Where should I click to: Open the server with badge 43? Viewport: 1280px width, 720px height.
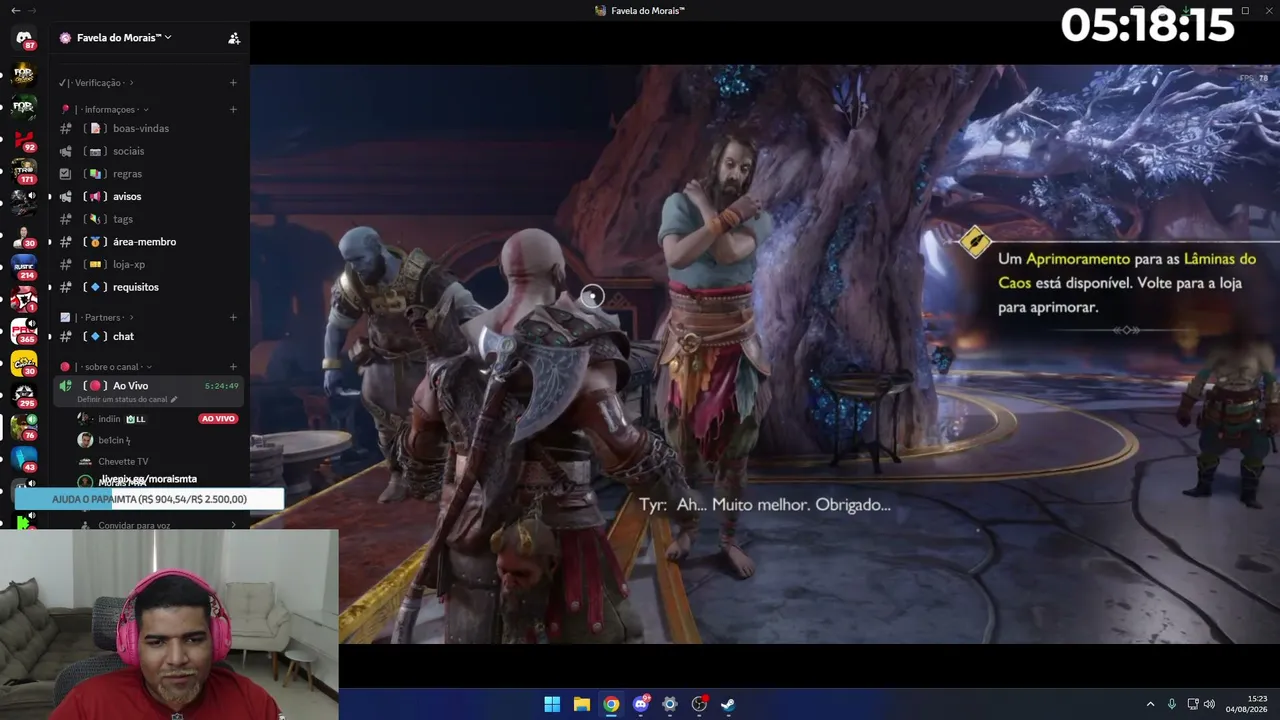24,459
